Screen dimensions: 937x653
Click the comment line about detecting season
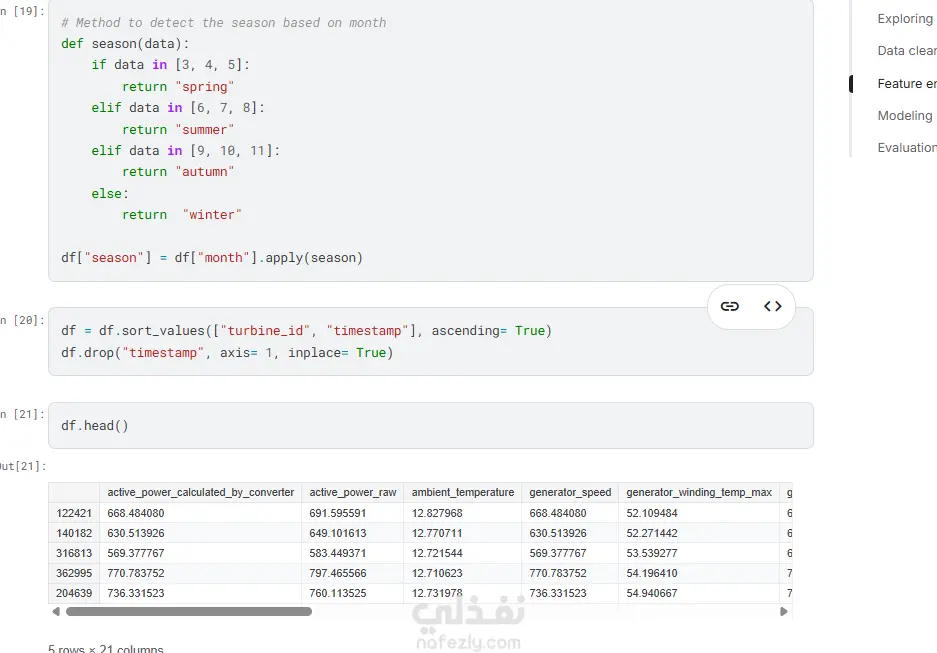(x=223, y=23)
